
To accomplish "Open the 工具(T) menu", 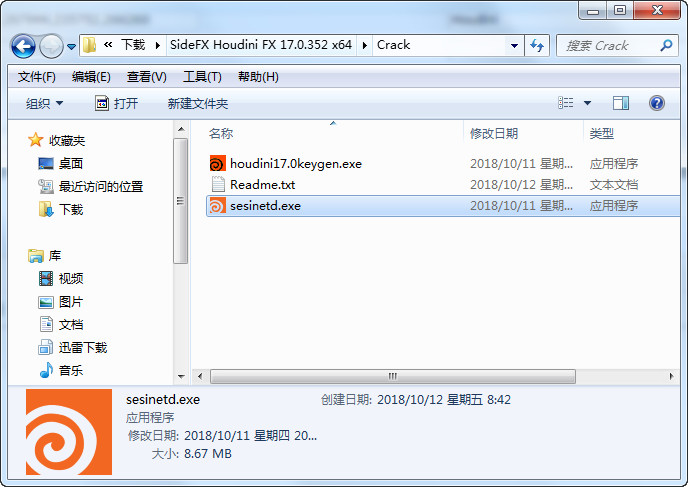I will pos(202,77).
